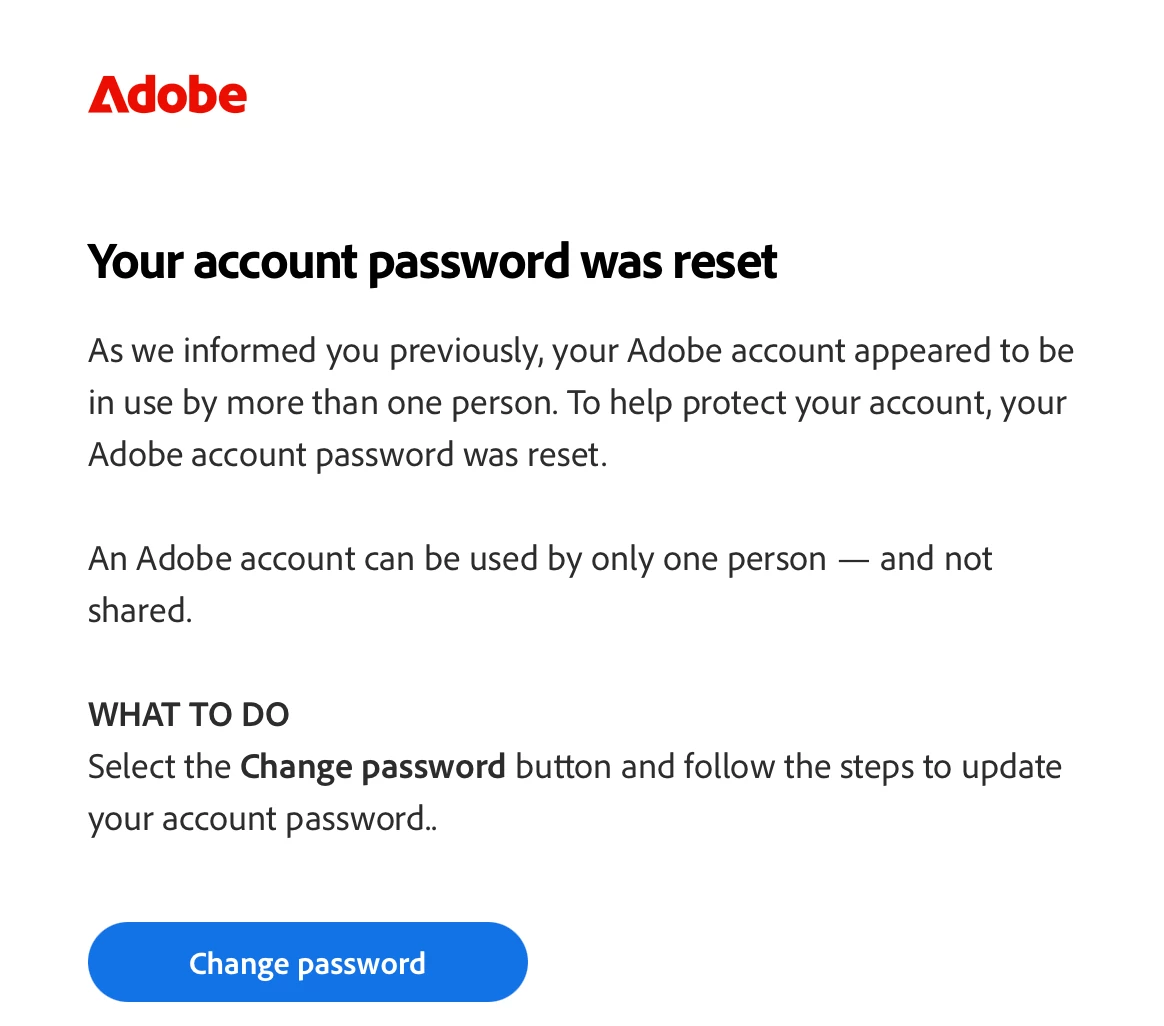Click the final line 'your account password..'
Viewport: 1164px width, 1026px height.
tap(262, 819)
